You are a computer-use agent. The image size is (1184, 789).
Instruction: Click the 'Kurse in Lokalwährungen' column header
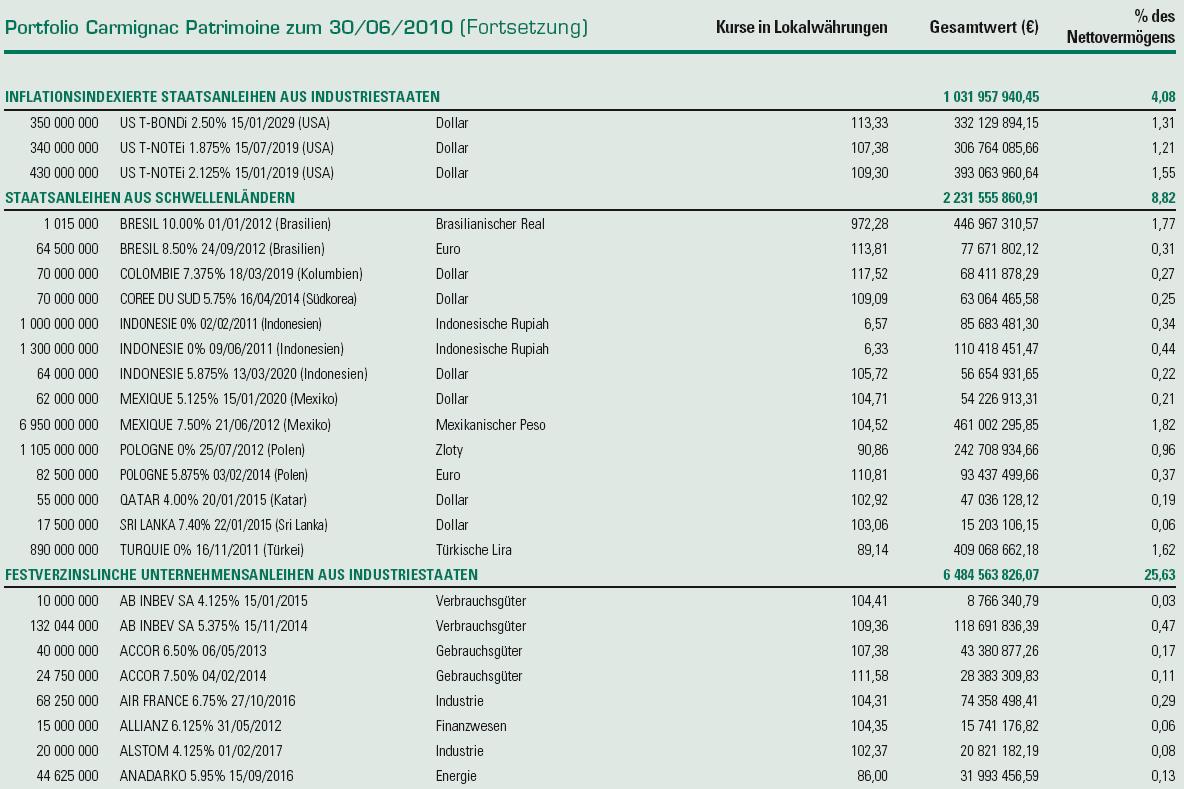click(801, 28)
